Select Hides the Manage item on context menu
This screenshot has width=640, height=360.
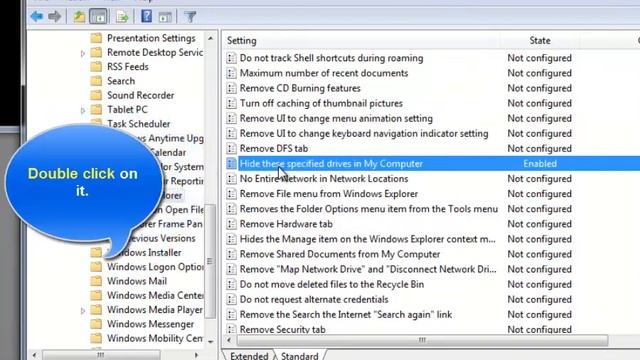click(x=367, y=239)
